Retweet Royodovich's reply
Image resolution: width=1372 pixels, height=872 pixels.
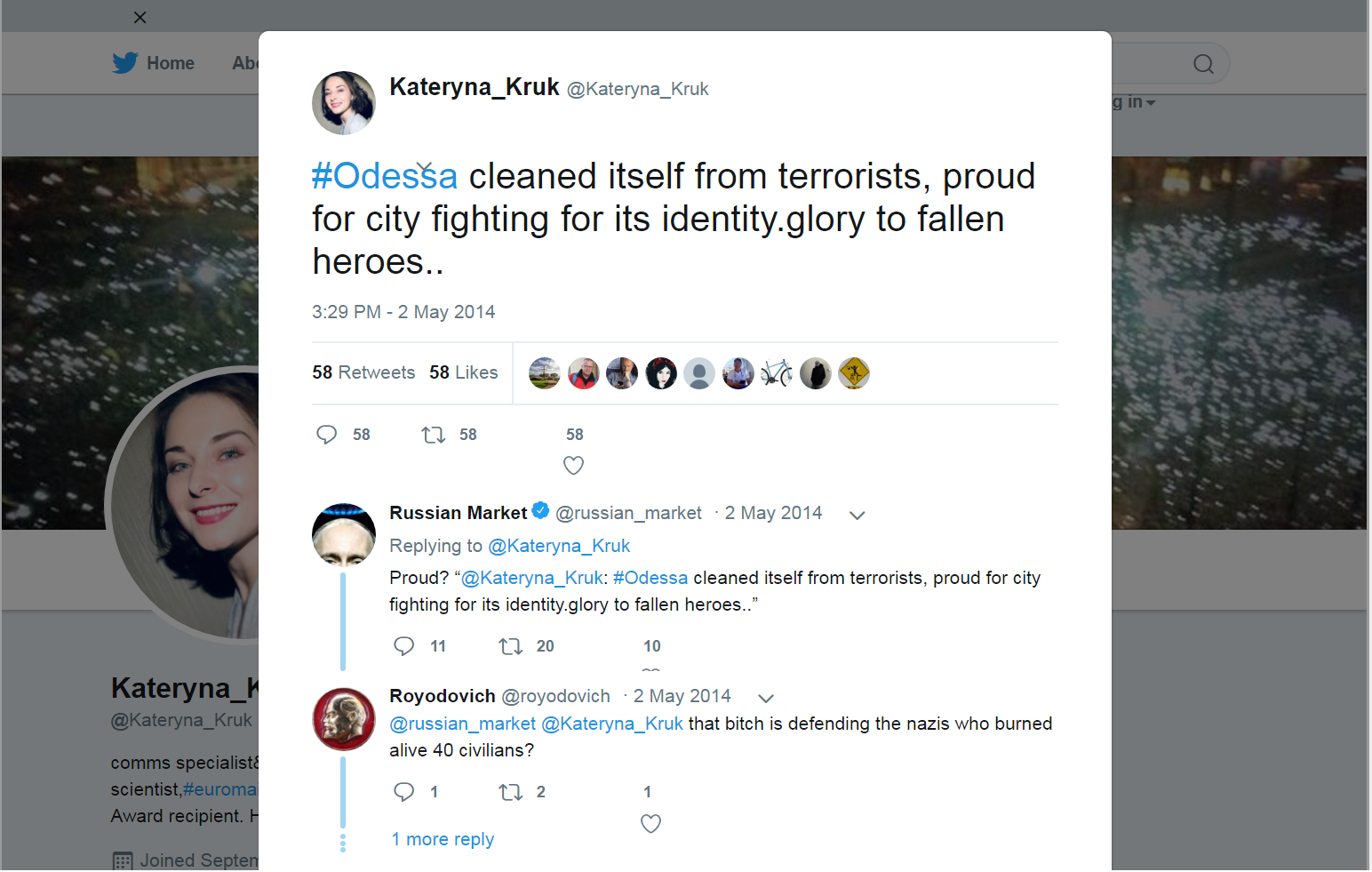[511, 792]
